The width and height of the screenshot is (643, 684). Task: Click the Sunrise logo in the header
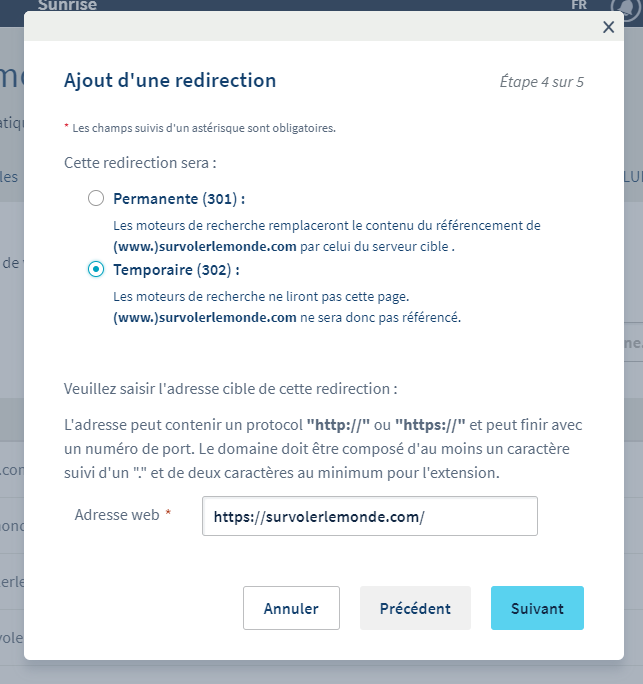click(67, 6)
